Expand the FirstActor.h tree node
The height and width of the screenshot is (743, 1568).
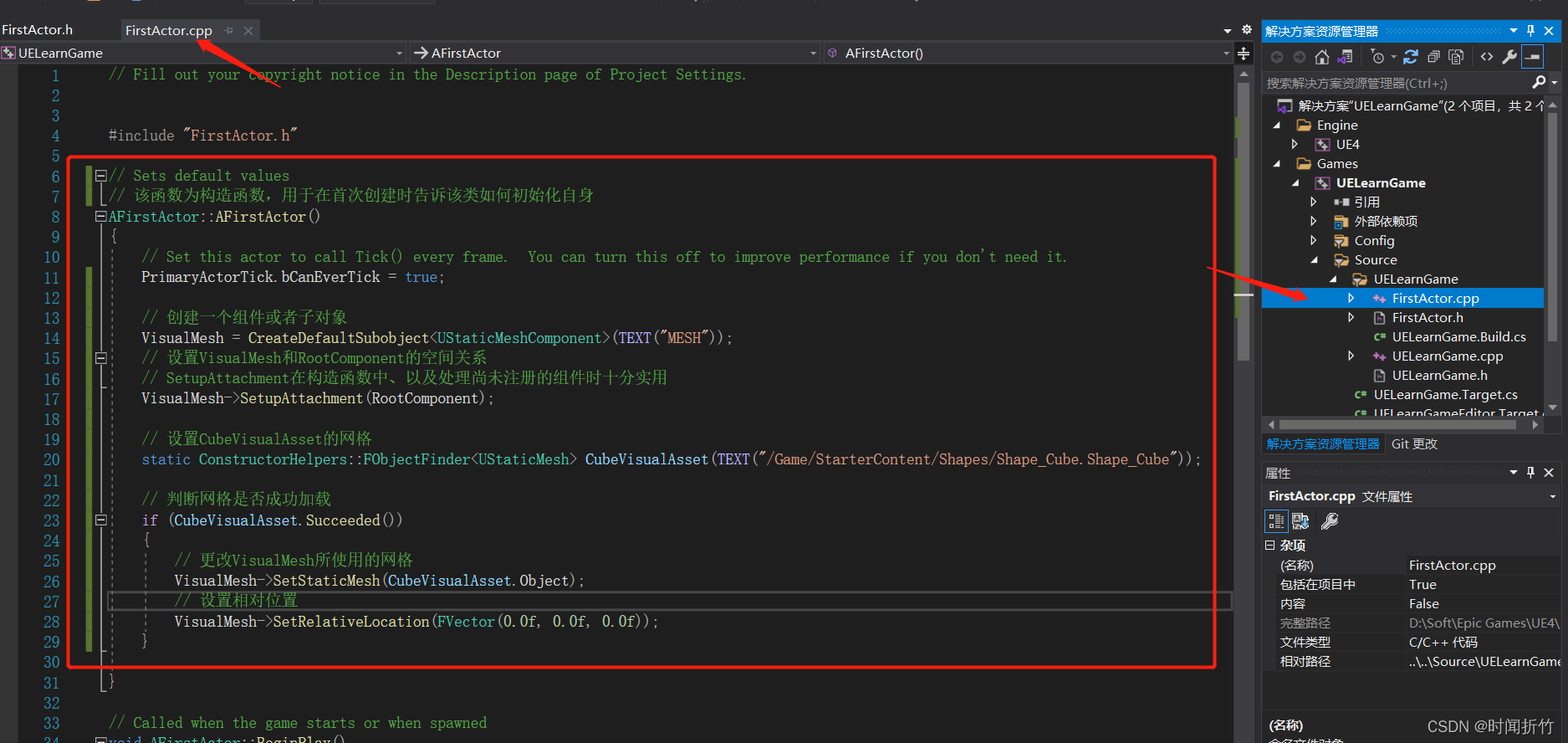[1351, 318]
